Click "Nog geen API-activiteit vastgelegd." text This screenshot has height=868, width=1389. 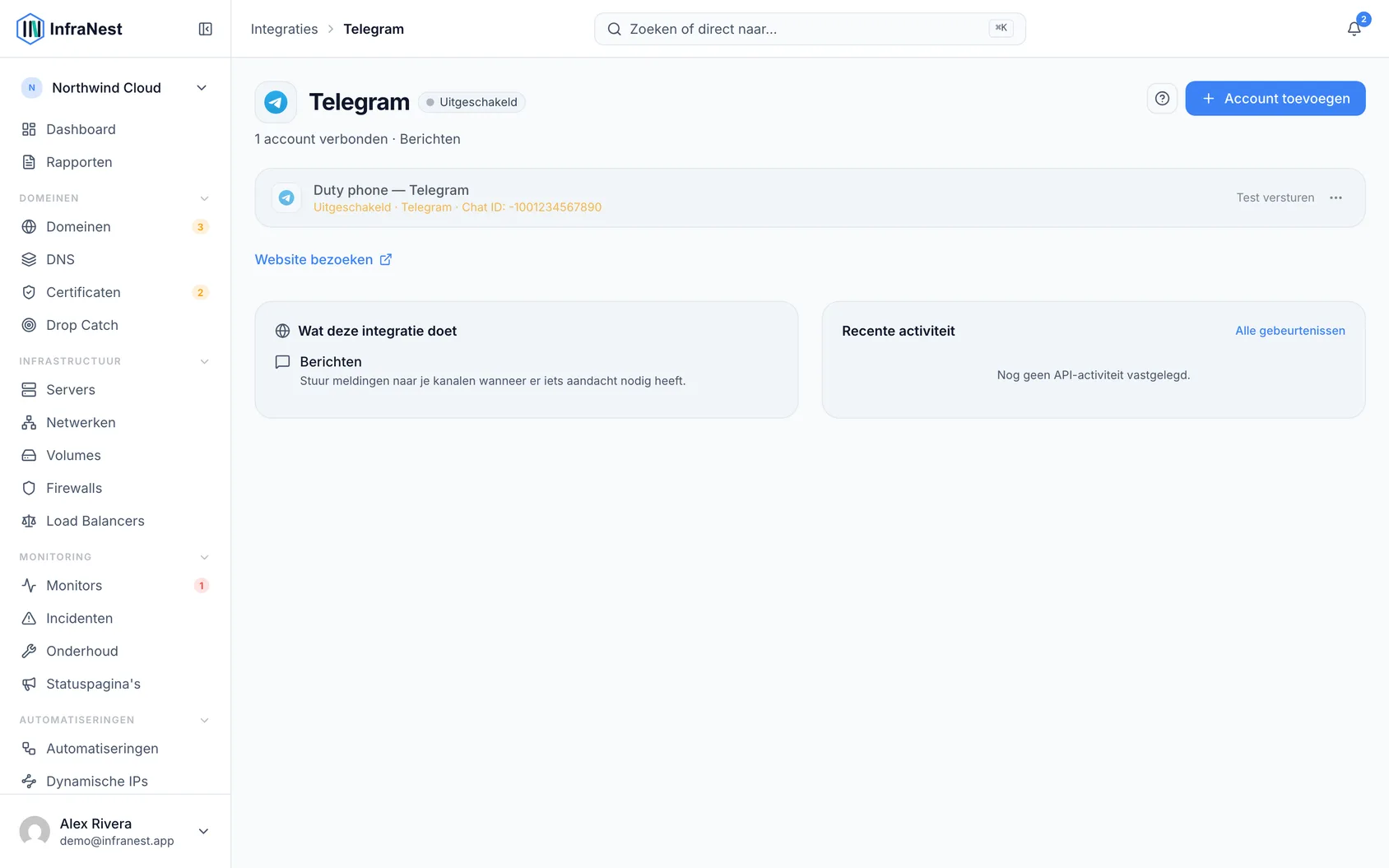[1094, 375]
